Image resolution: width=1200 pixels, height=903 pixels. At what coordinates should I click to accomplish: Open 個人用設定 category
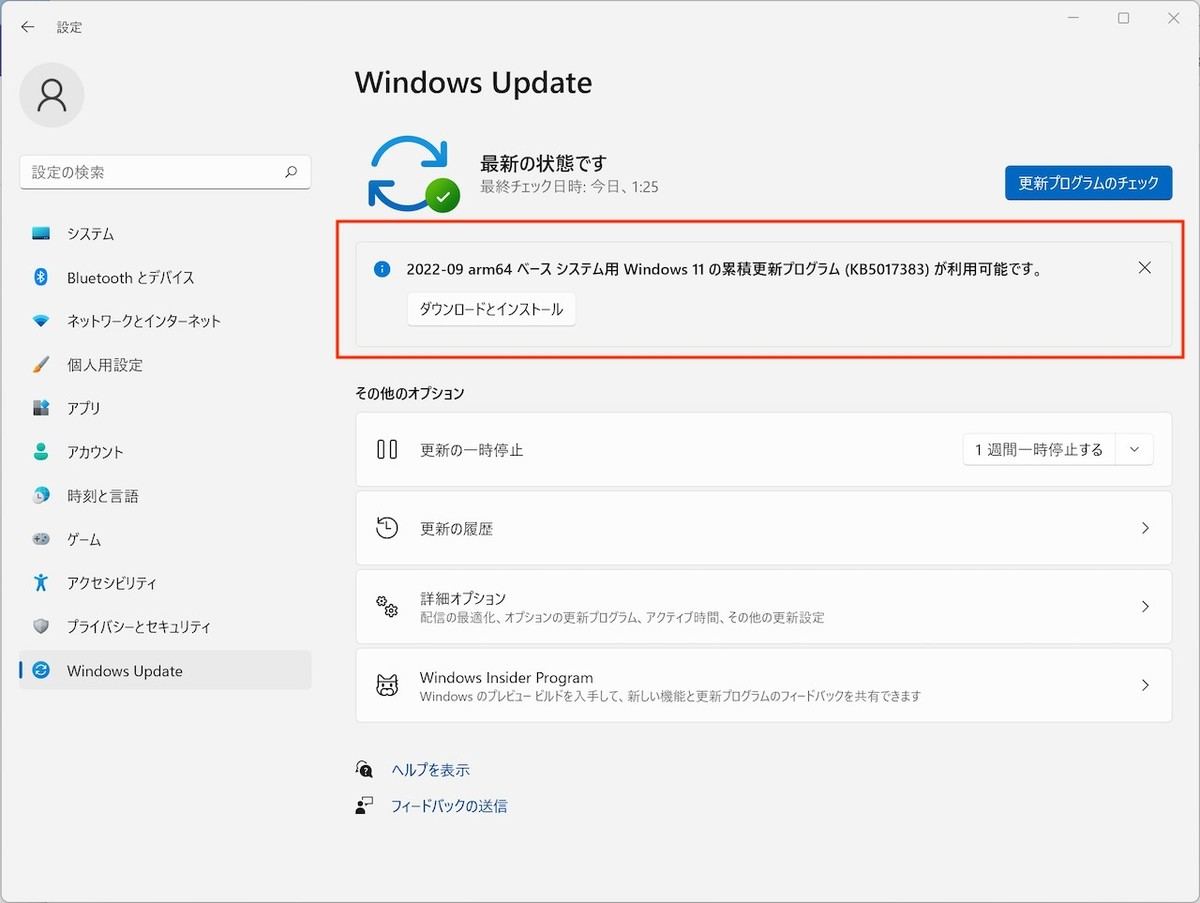[x=165, y=365]
